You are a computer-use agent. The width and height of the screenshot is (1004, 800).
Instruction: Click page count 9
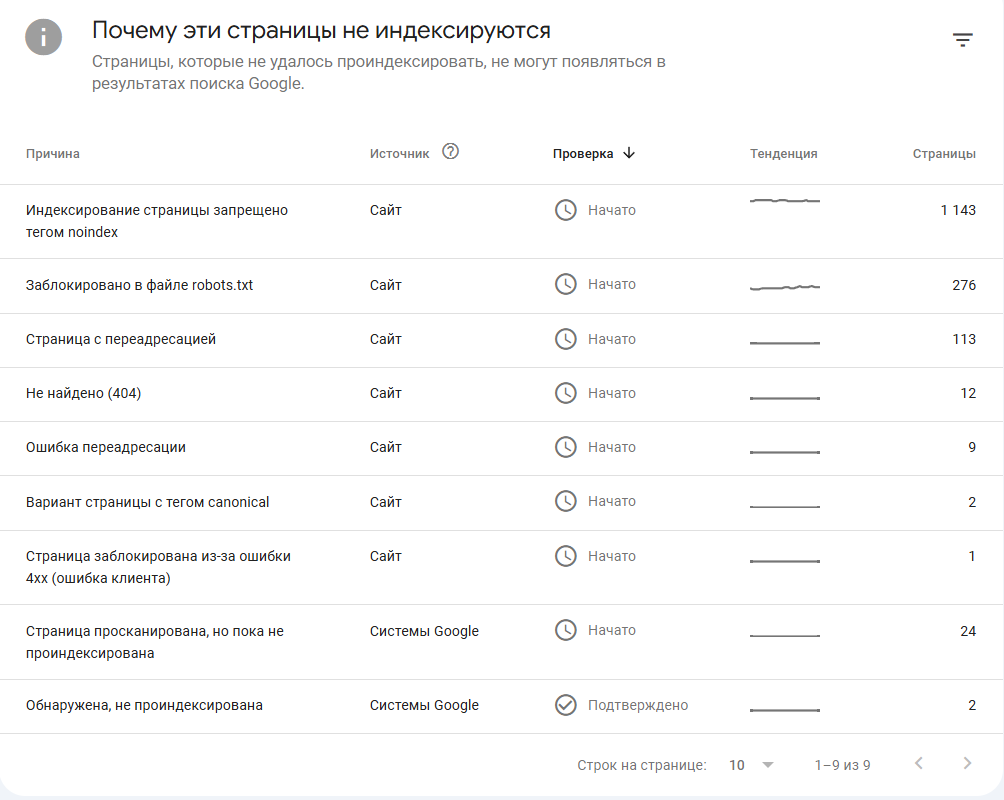pyautogui.click(x=972, y=447)
